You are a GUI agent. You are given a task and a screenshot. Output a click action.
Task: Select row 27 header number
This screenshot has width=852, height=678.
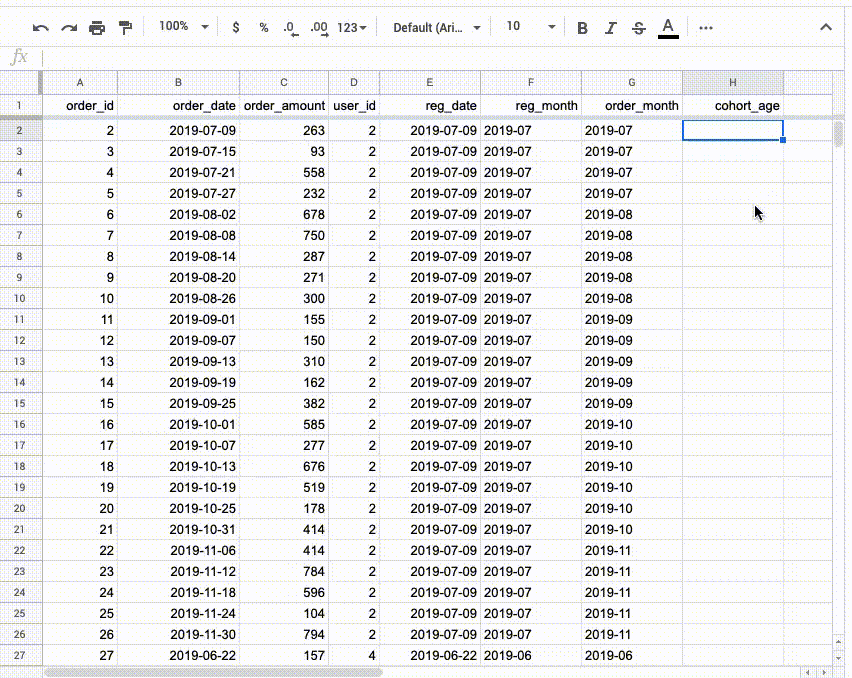[x=20, y=655]
